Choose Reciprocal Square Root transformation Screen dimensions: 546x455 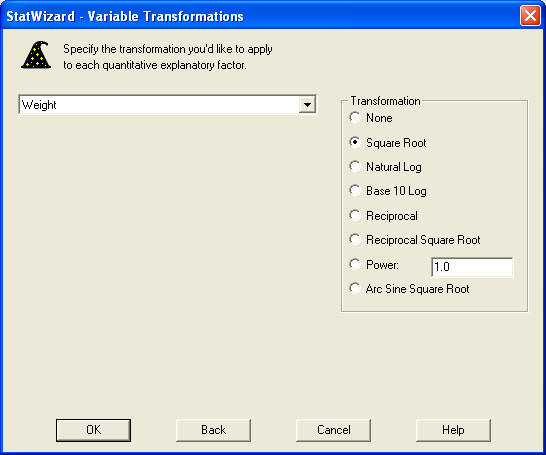click(355, 240)
